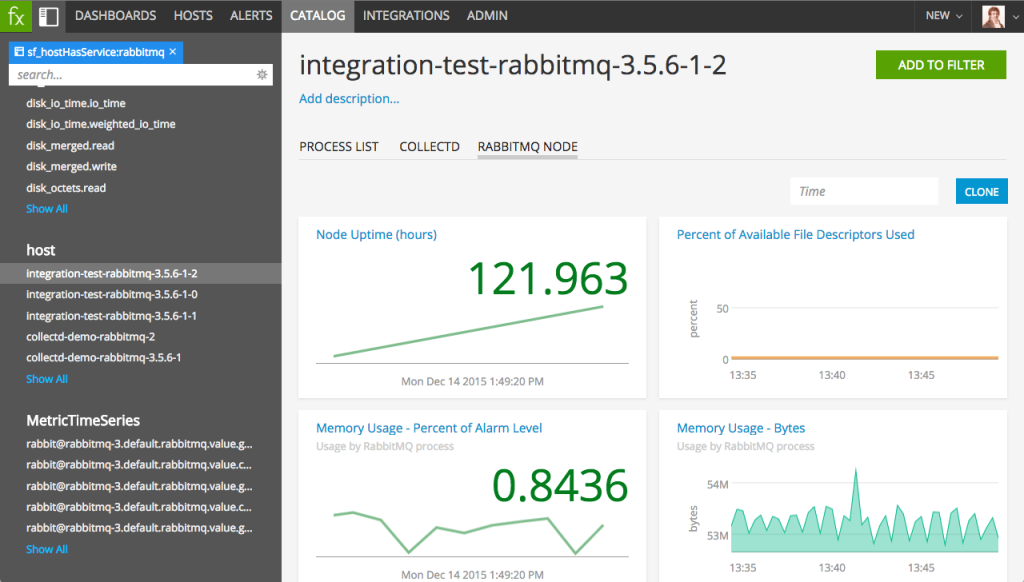The height and width of the screenshot is (582, 1024).
Task: Click the host section heading
Action: coord(40,250)
